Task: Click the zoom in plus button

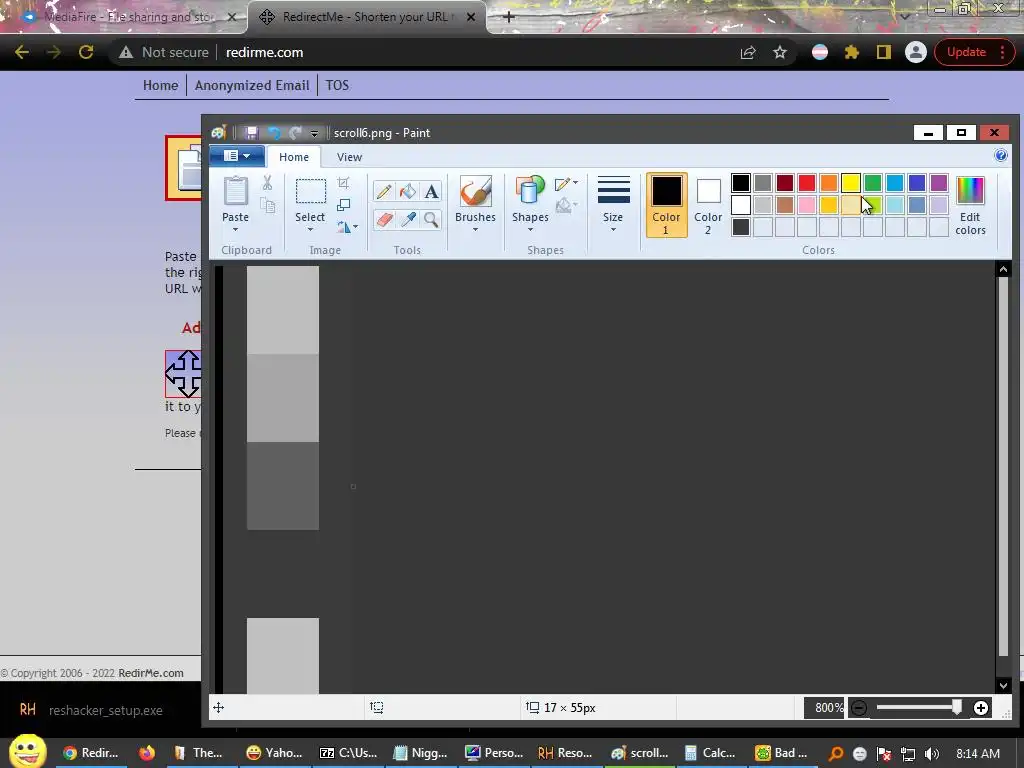Action: pyautogui.click(x=980, y=708)
